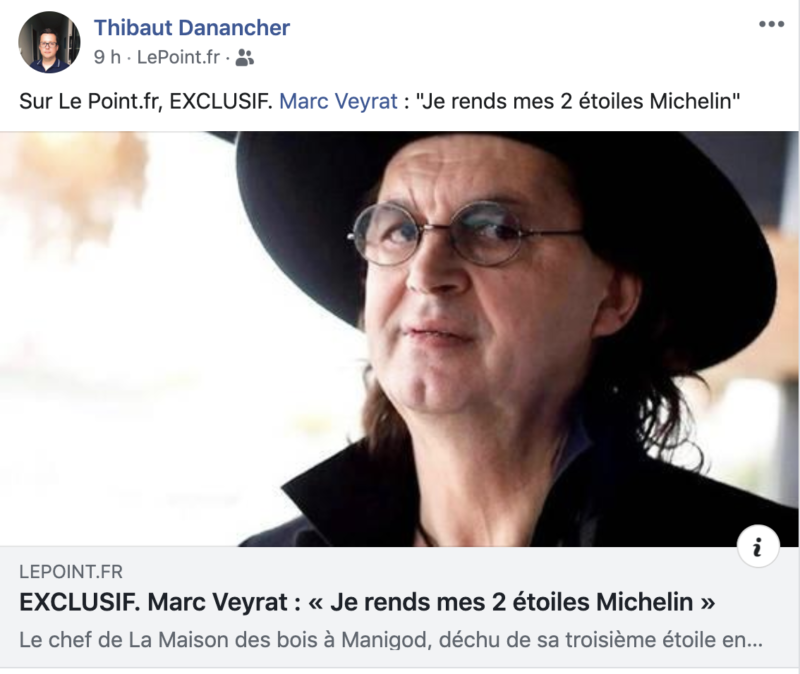Visit Thibaut Danancher's profile via name link
800x674 pixels.
click(192, 28)
